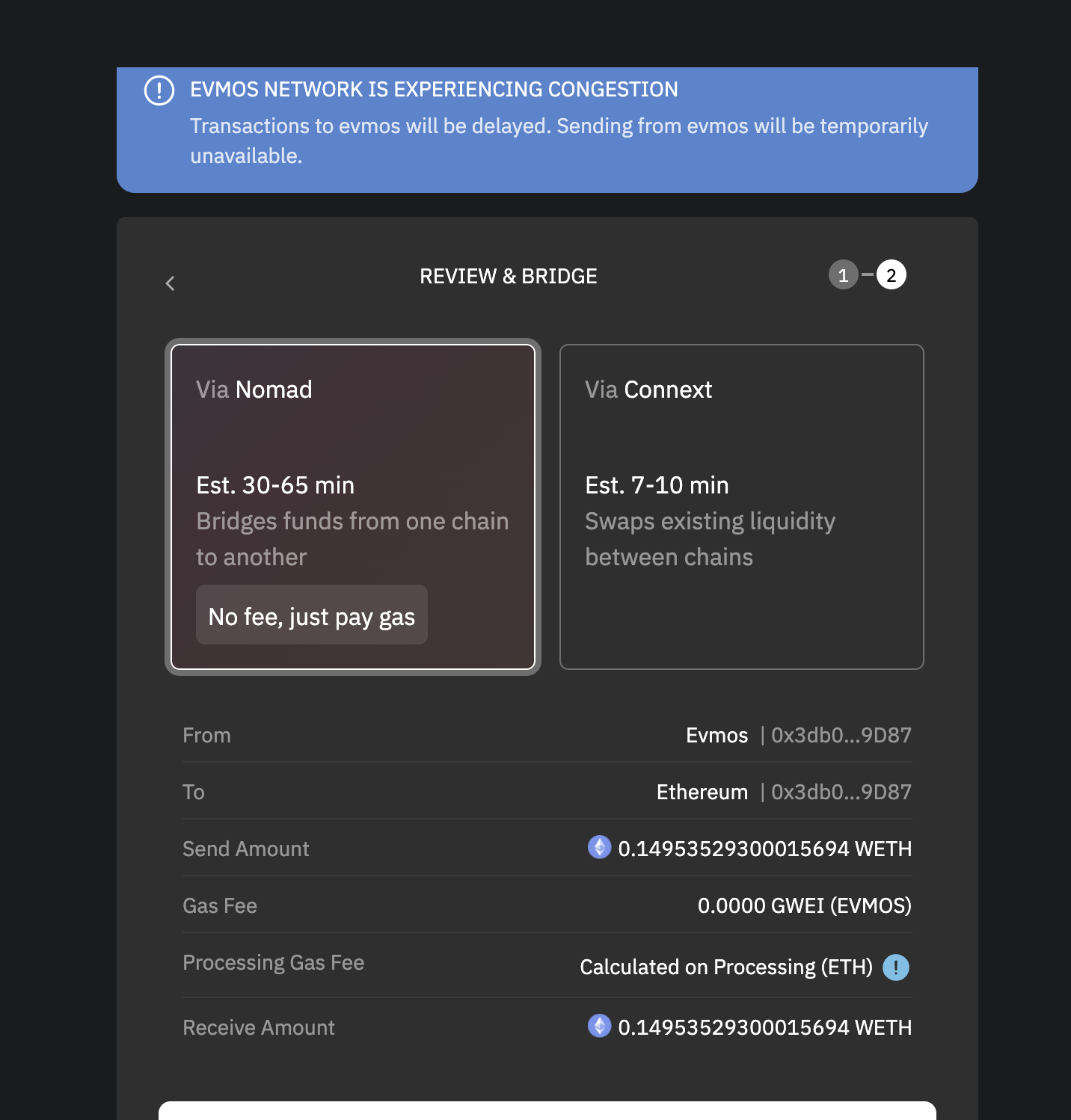Click the WETH token icon in Receive Amount

click(600, 1026)
